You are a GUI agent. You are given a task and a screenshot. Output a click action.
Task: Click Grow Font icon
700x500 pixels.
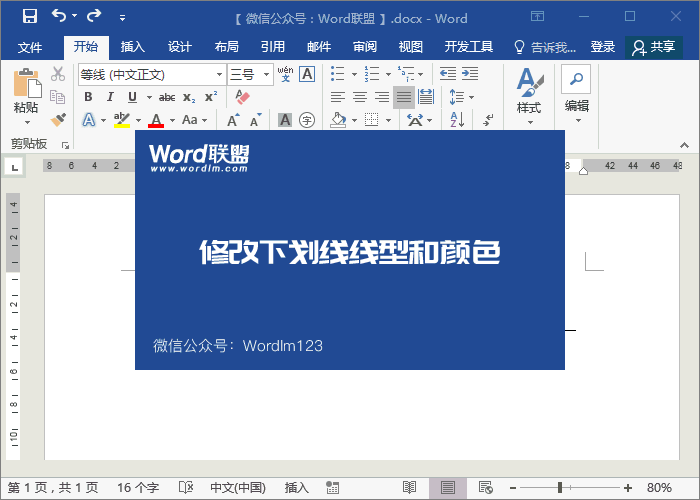[x=233, y=120]
